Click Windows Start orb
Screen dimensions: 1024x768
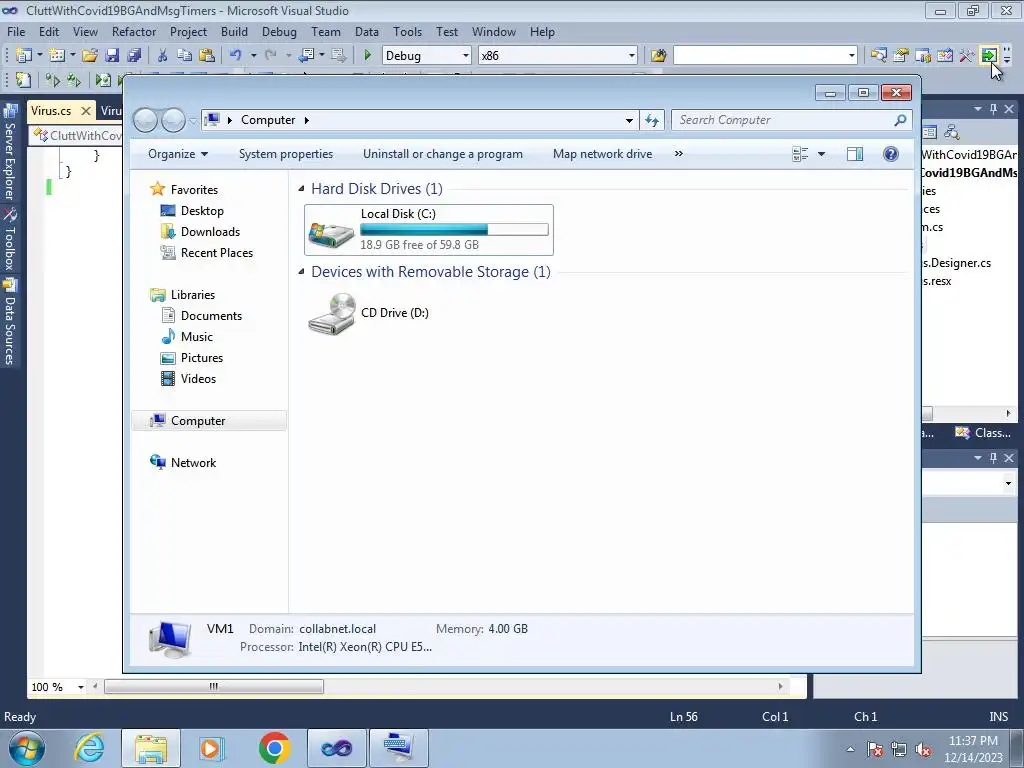[x=27, y=748]
